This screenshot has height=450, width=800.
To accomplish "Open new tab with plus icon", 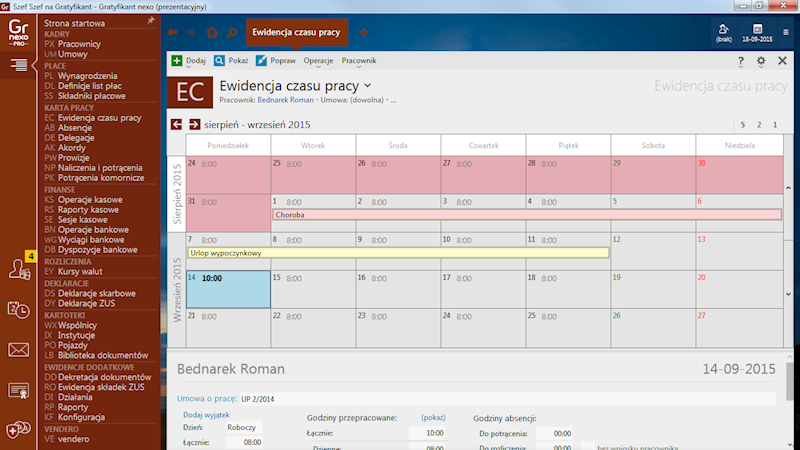I will (x=363, y=32).
